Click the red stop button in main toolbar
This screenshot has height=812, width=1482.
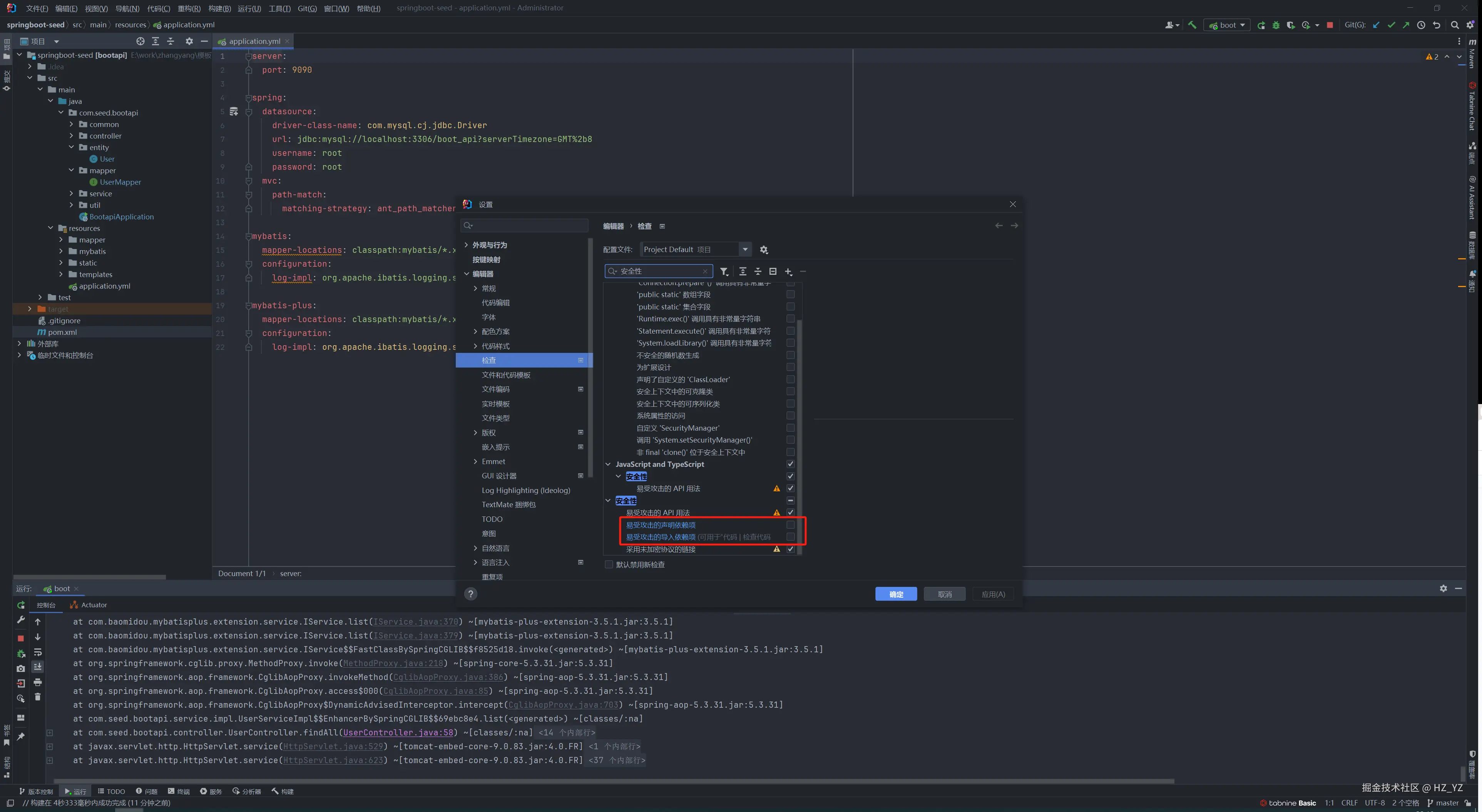pos(1330,25)
